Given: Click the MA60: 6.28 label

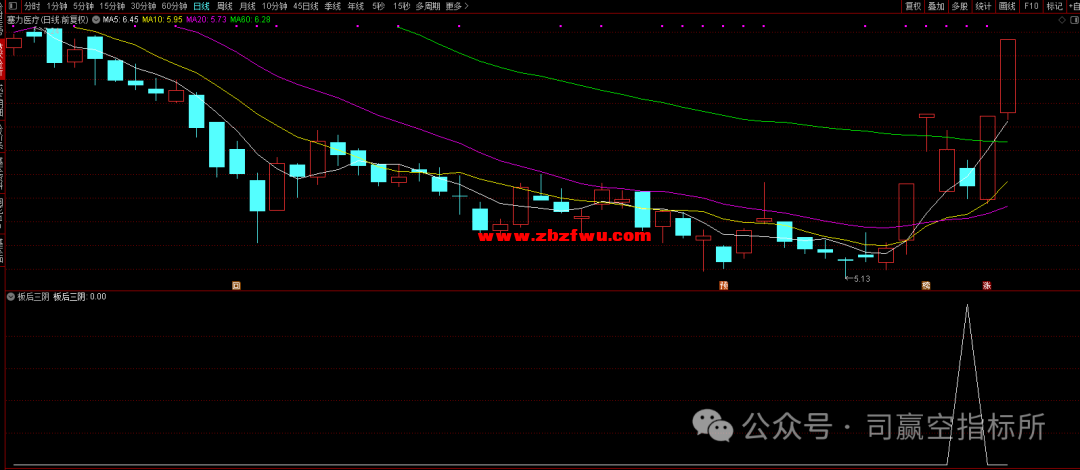Looking at the screenshot, I should 249,20.
